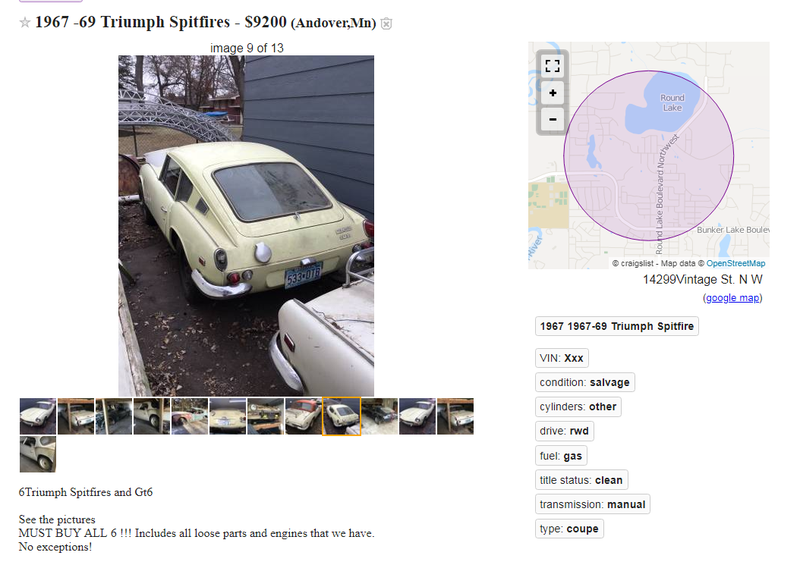Click the transmission: manual attribute
This screenshot has width=800, height=565.
click(592, 504)
